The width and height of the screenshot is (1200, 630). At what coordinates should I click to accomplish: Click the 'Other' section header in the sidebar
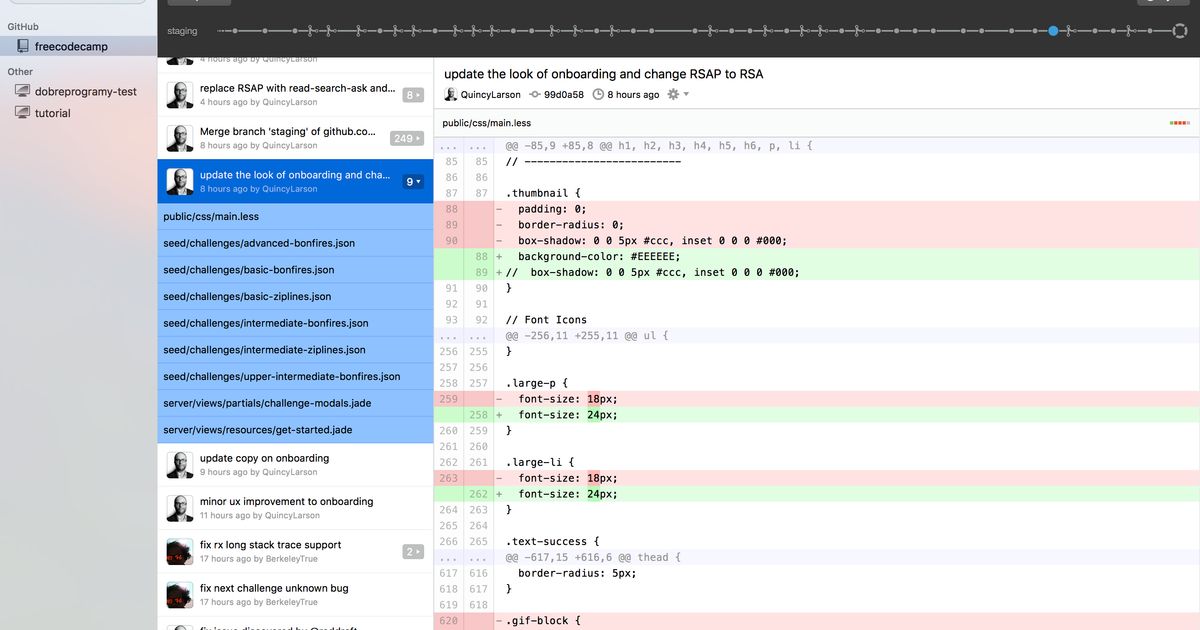(x=22, y=71)
